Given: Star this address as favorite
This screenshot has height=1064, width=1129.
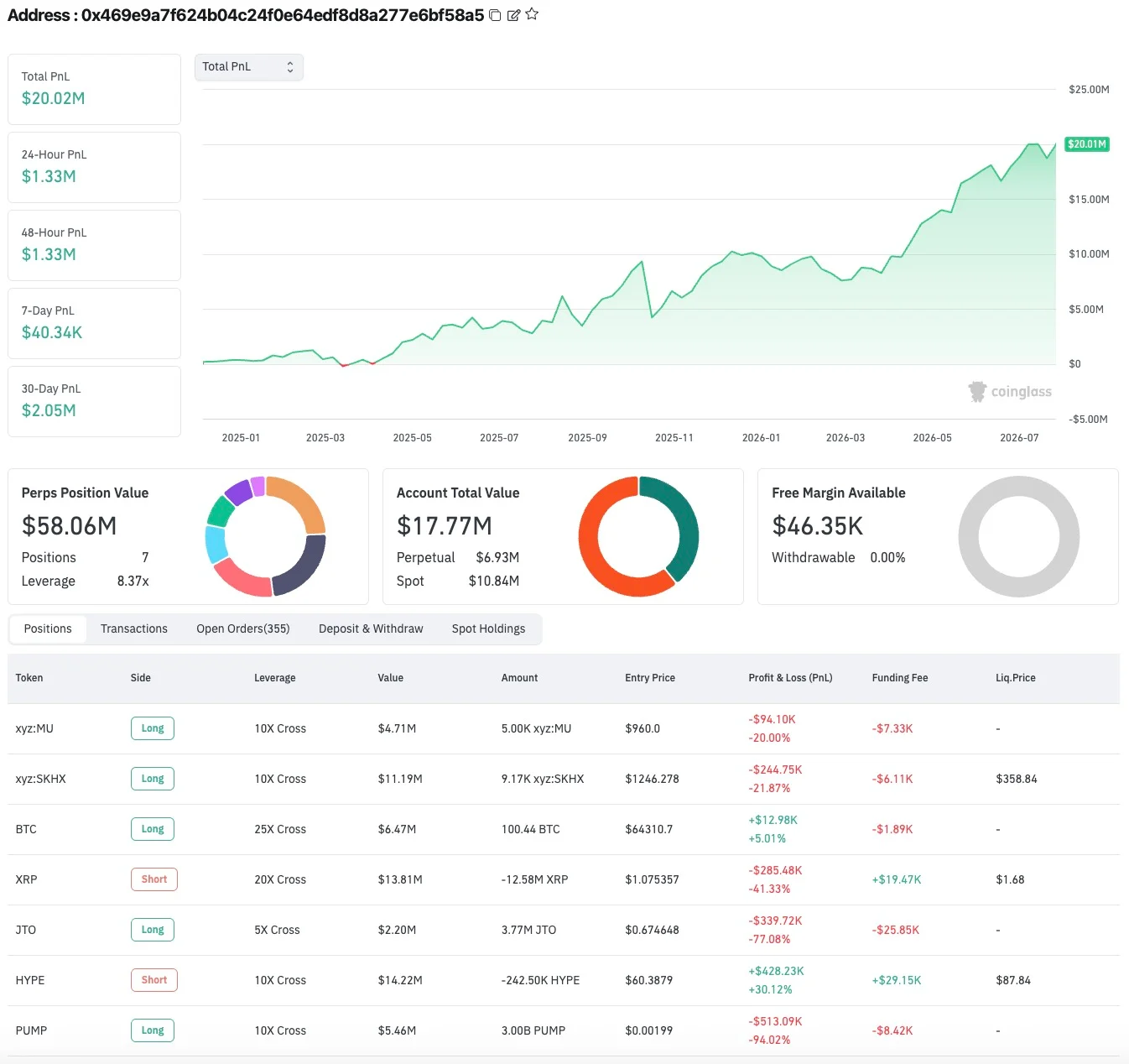Looking at the screenshot, I should [x=532, y=14].
